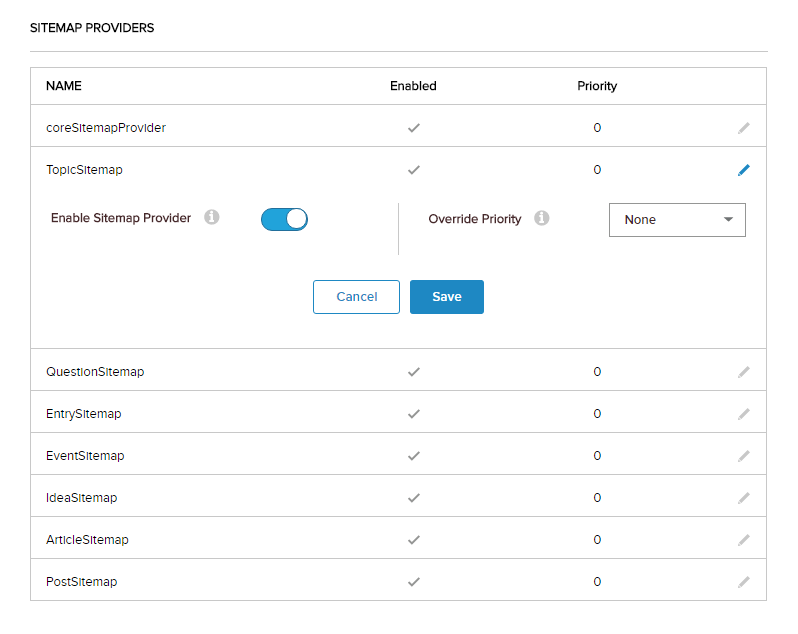
Task: Open edit pencil for EntrySitemap
Action: 743,414
